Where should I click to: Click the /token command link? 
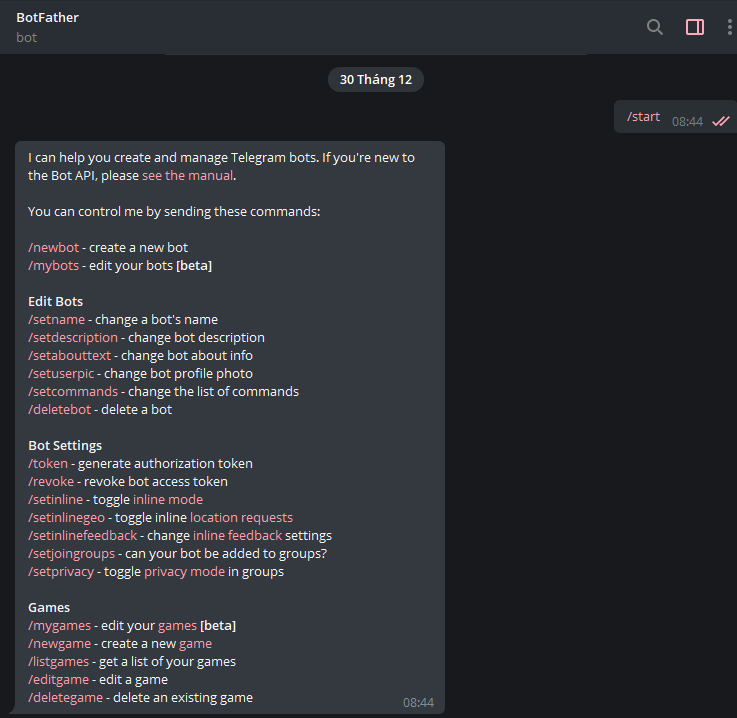coord(49,463)
